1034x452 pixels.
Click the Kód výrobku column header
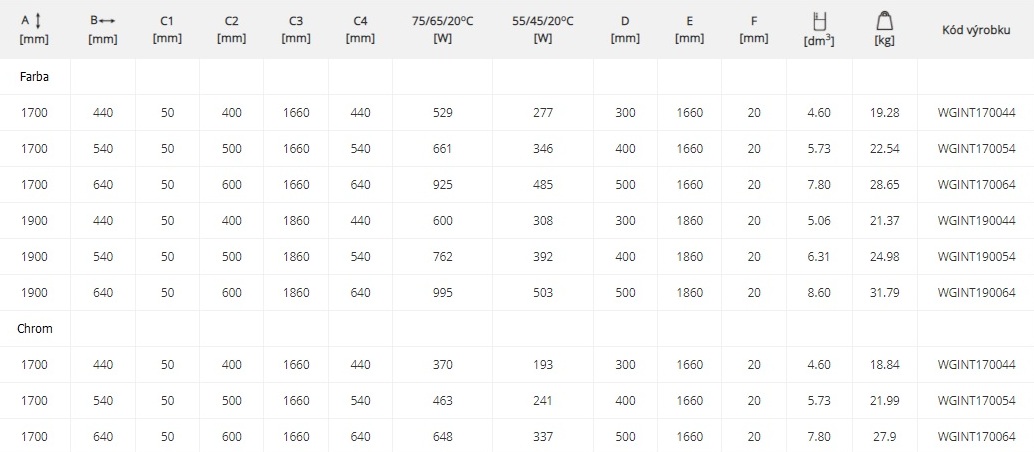tap(976, 30)
